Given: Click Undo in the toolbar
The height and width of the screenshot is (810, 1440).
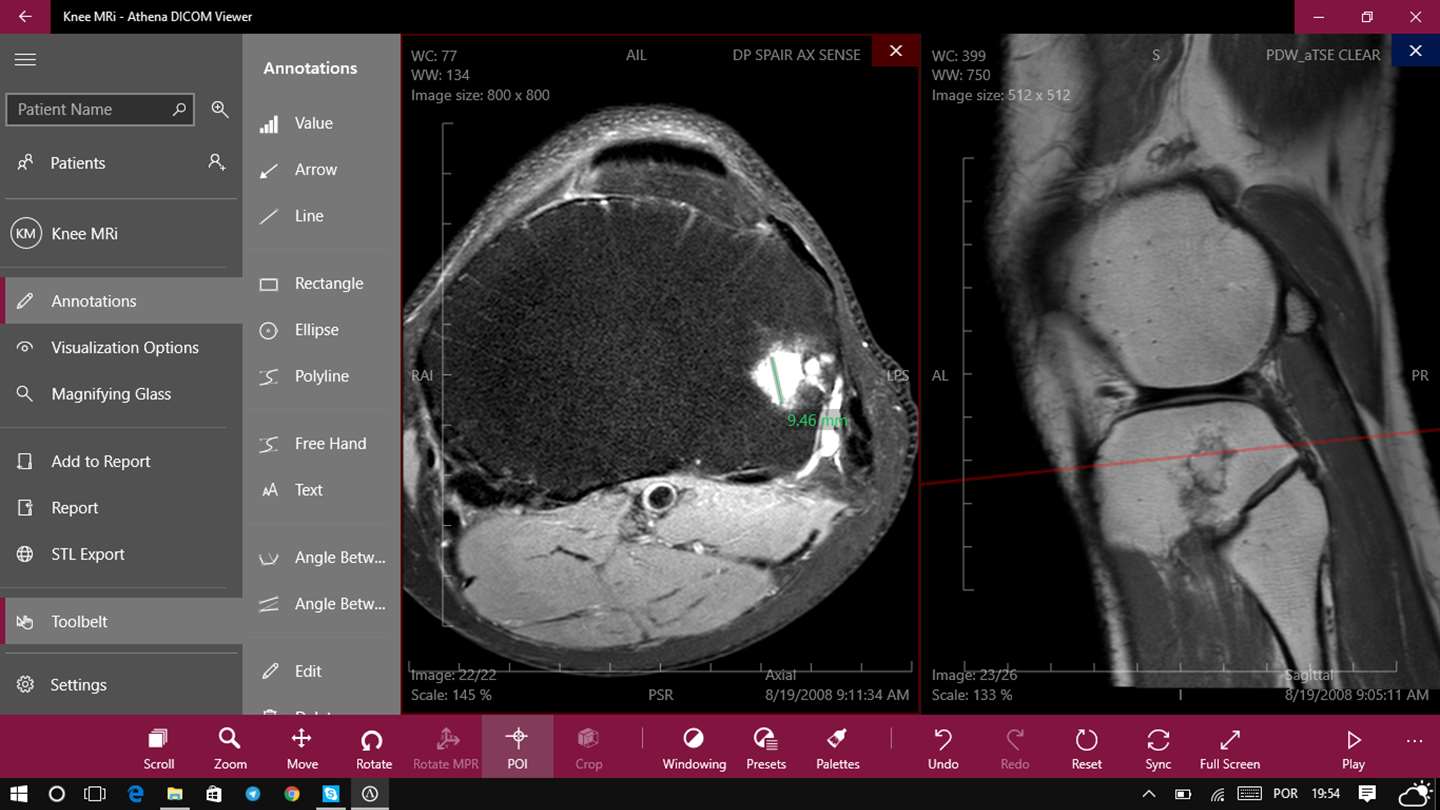Looking at the screenshot, I should (943, 748).
